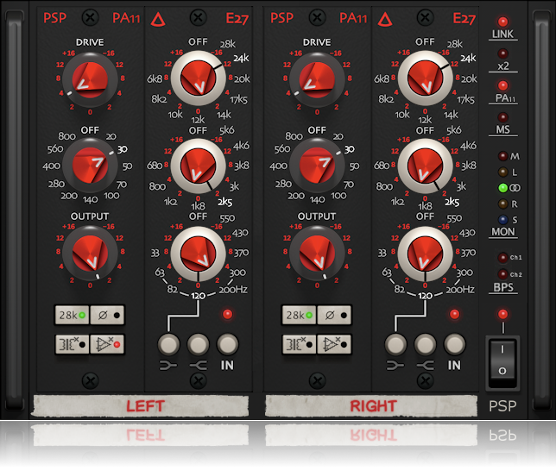Select 2k5 frequency on LEFT E27 mid band
The image size is (556, 470).
(225, 202)
